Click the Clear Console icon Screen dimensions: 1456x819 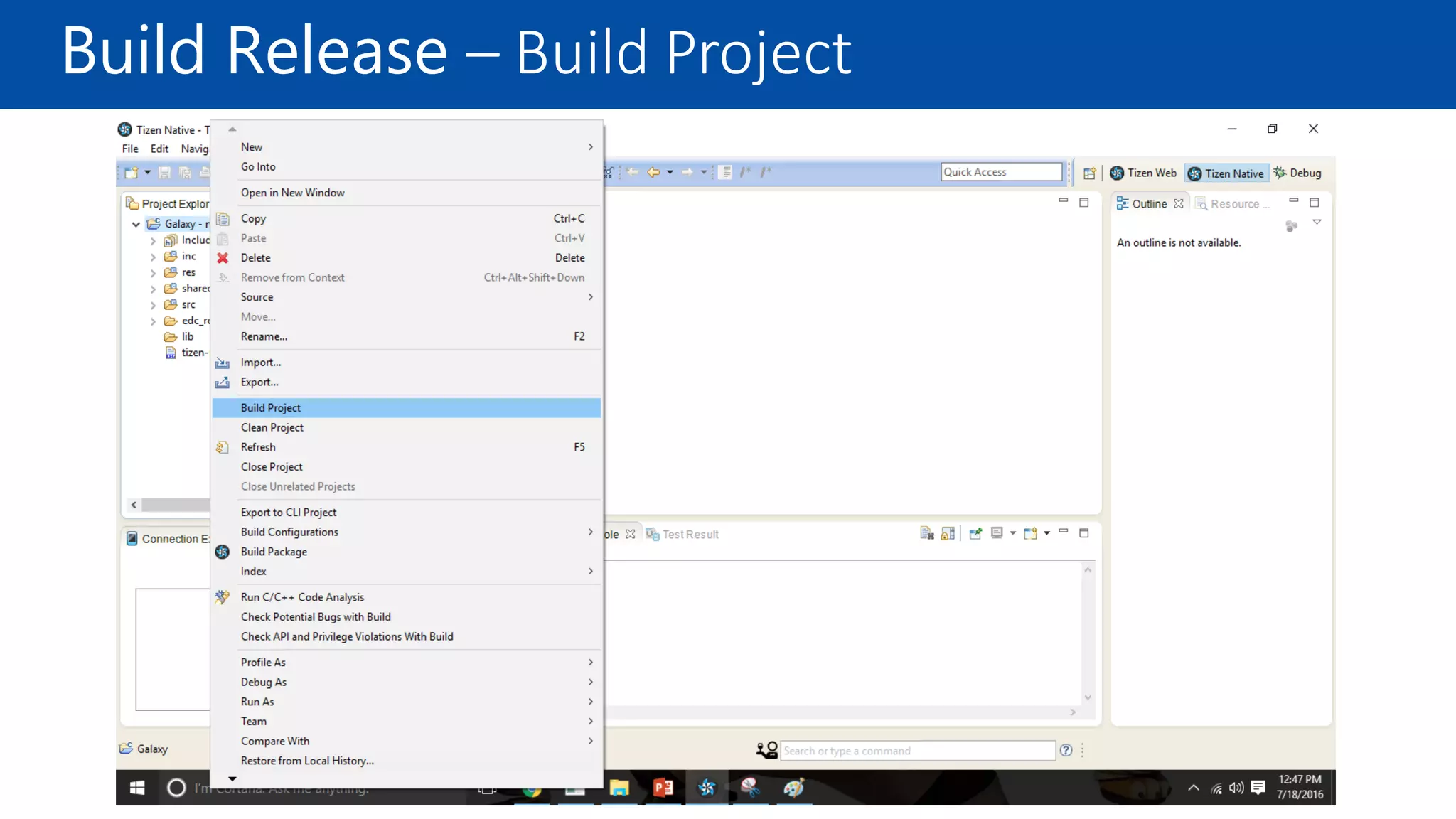coord(926,533)
